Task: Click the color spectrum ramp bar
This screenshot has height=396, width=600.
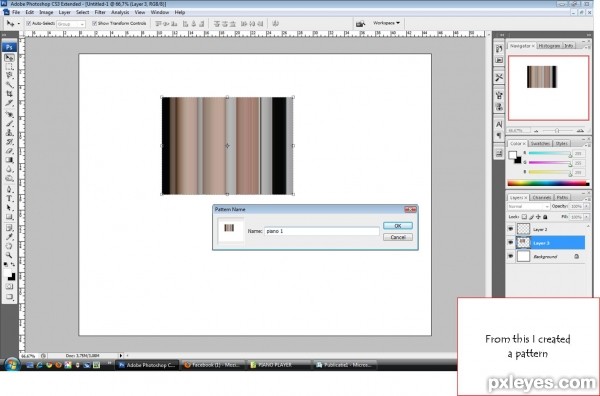Action: (x=548, y=184)
